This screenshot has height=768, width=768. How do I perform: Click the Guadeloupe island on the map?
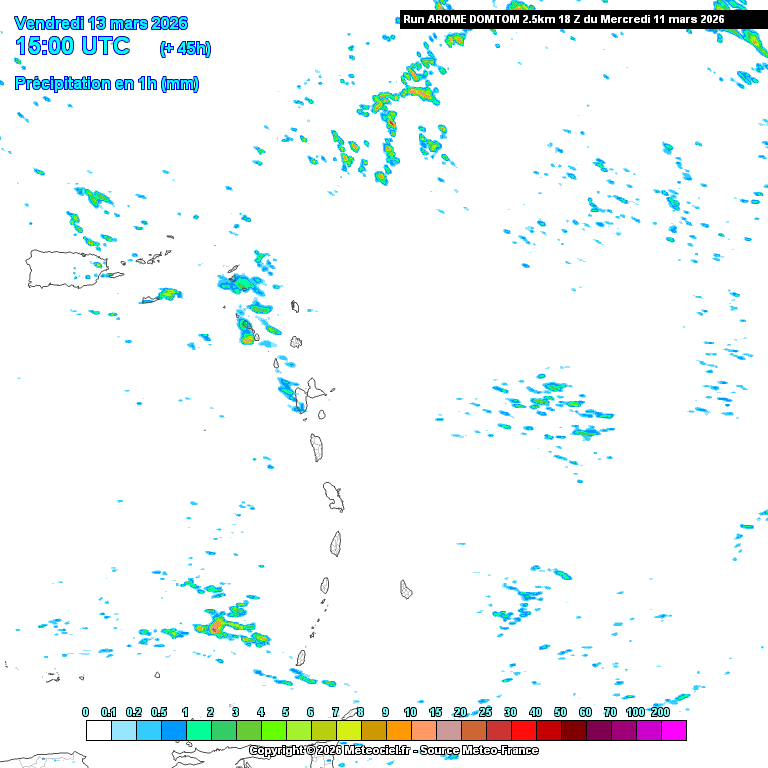308,394
